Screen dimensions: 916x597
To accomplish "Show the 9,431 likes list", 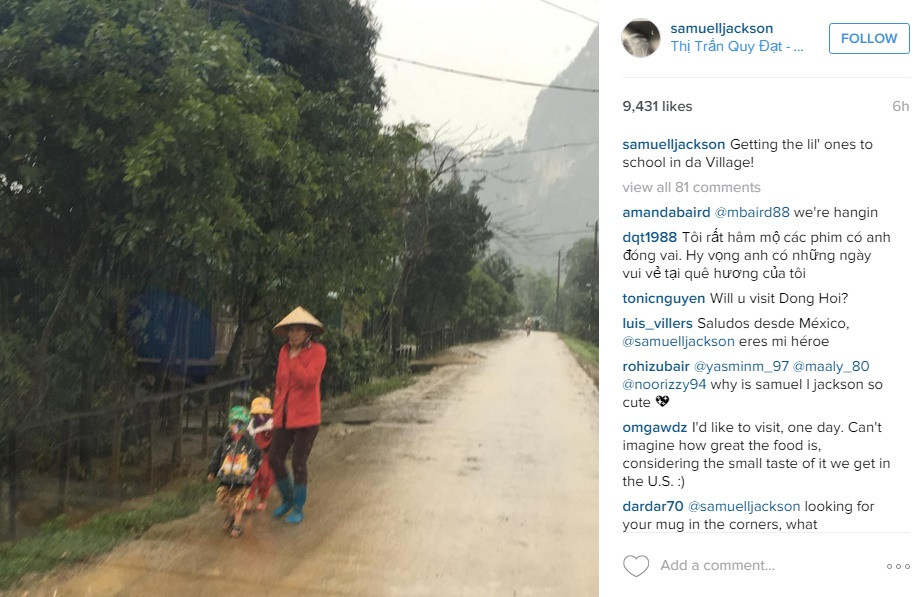I will pos(657,106).
